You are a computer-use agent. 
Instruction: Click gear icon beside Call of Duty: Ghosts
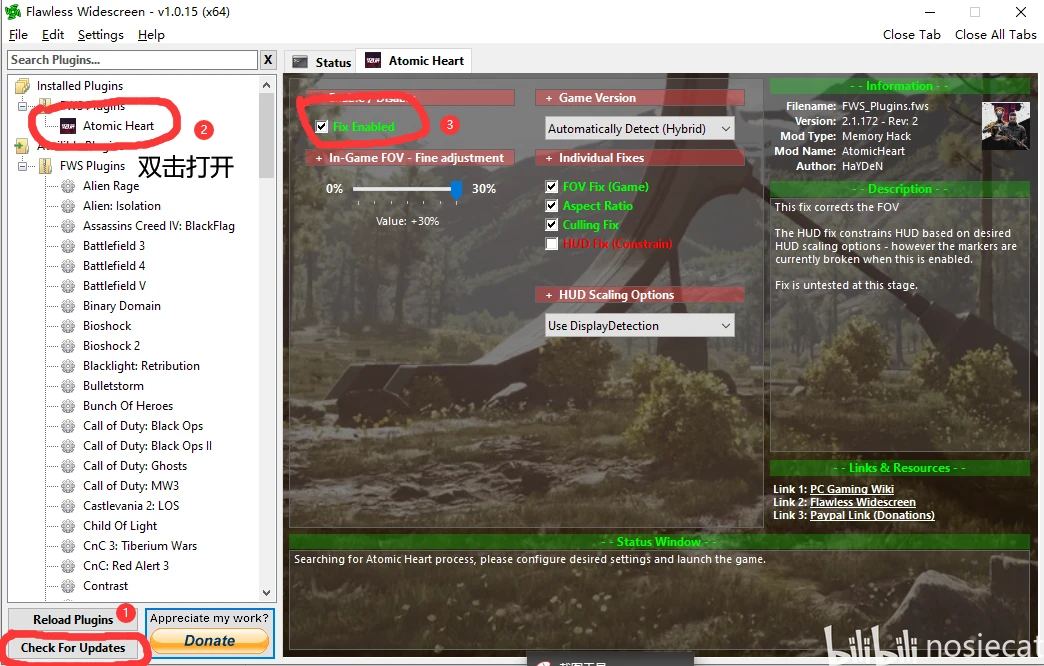[68, 466]
